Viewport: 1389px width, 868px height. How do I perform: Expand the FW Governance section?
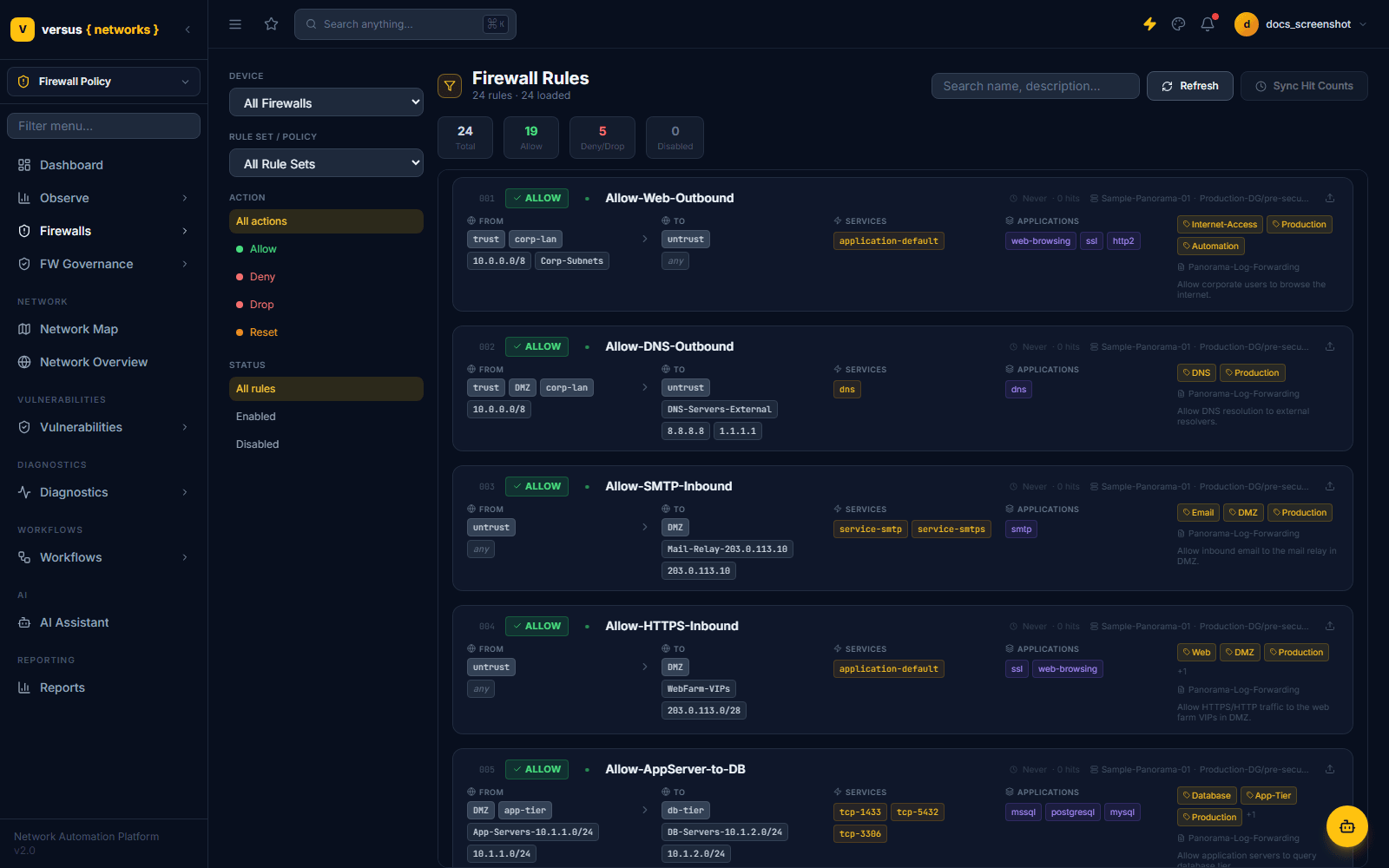coord(103,264)
